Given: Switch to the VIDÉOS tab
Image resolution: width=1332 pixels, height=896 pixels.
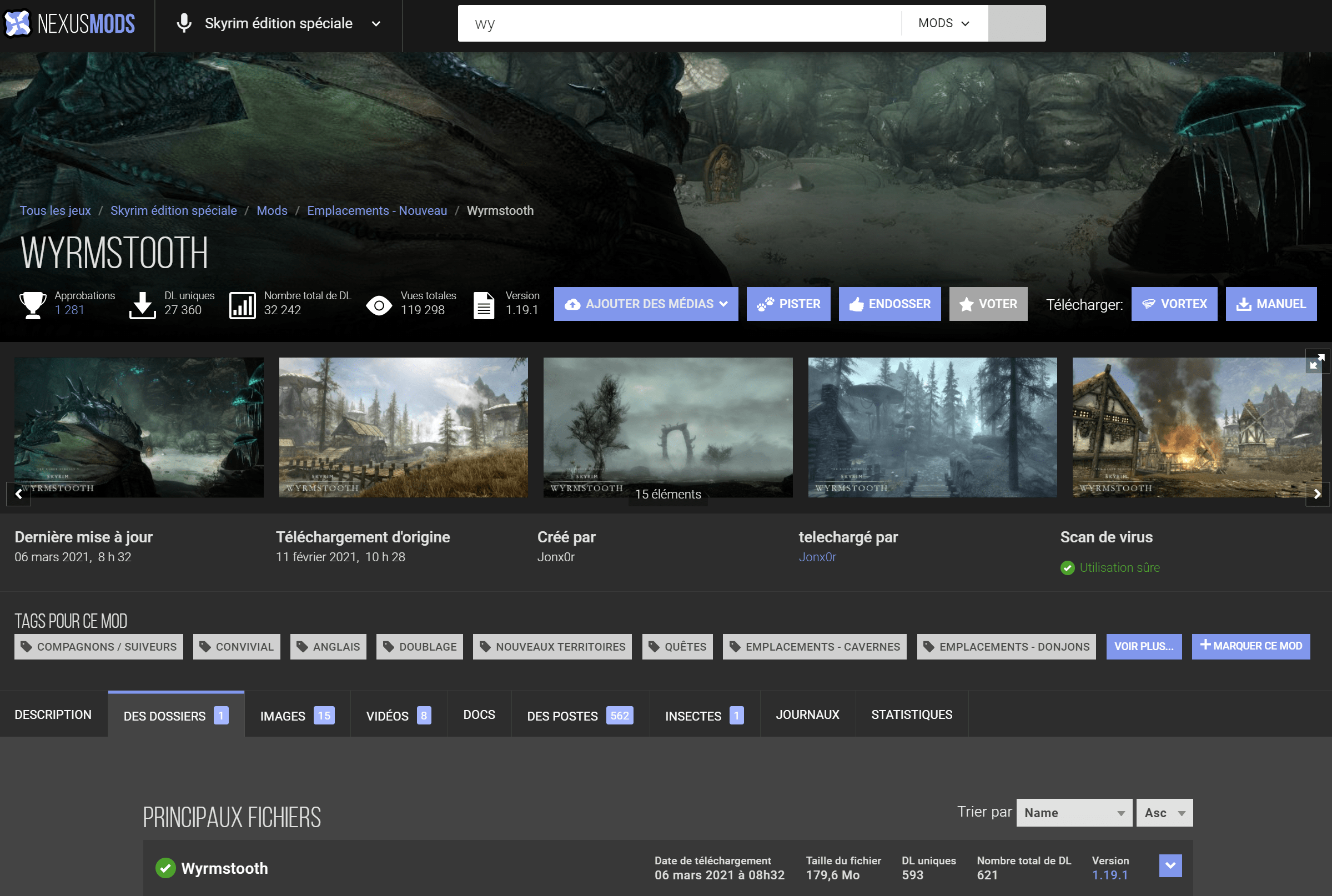Looking at the screenshot, I should tap(399, 714).
